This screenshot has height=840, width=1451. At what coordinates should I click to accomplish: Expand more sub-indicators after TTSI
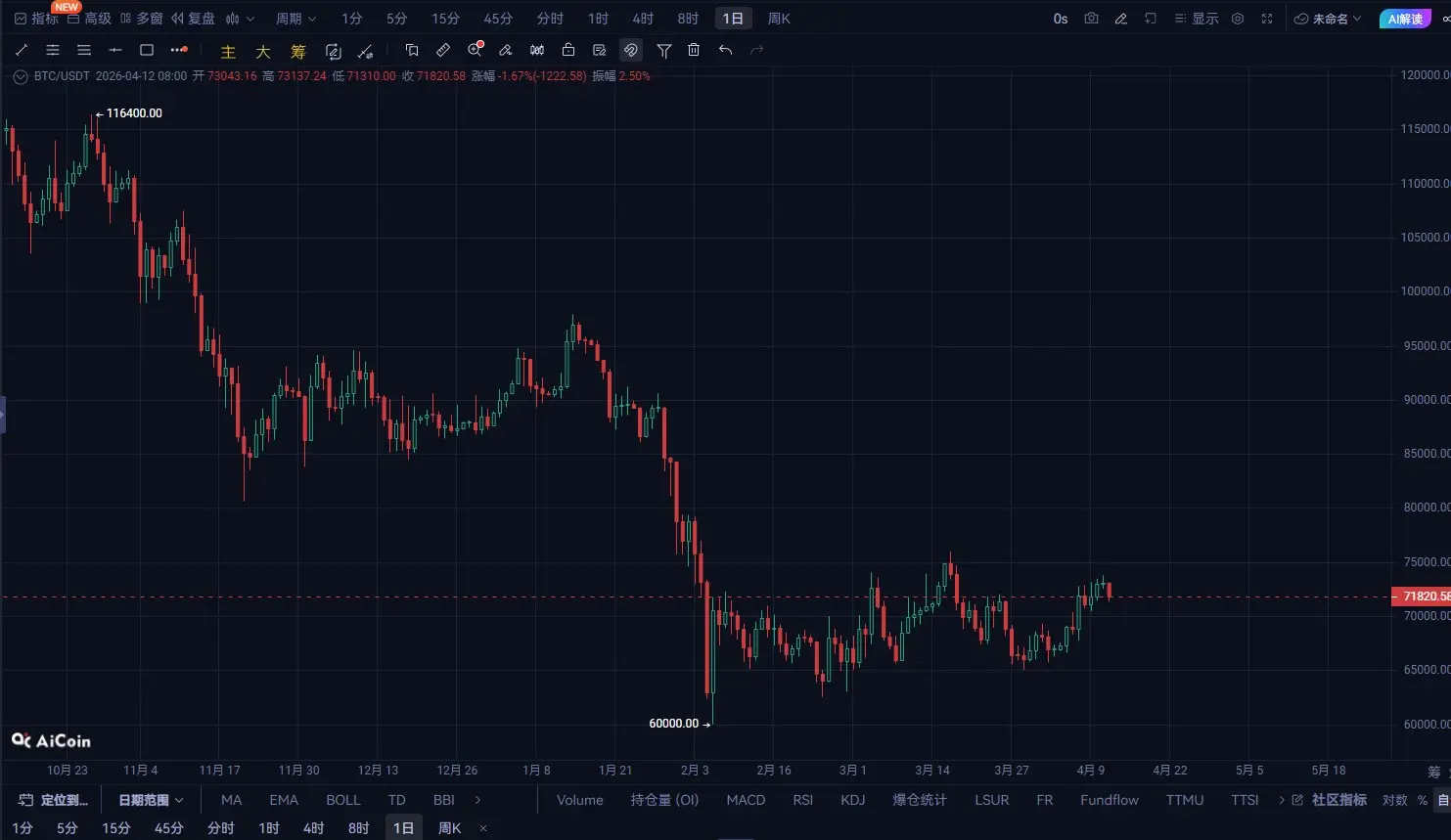tap(1282, 800)
